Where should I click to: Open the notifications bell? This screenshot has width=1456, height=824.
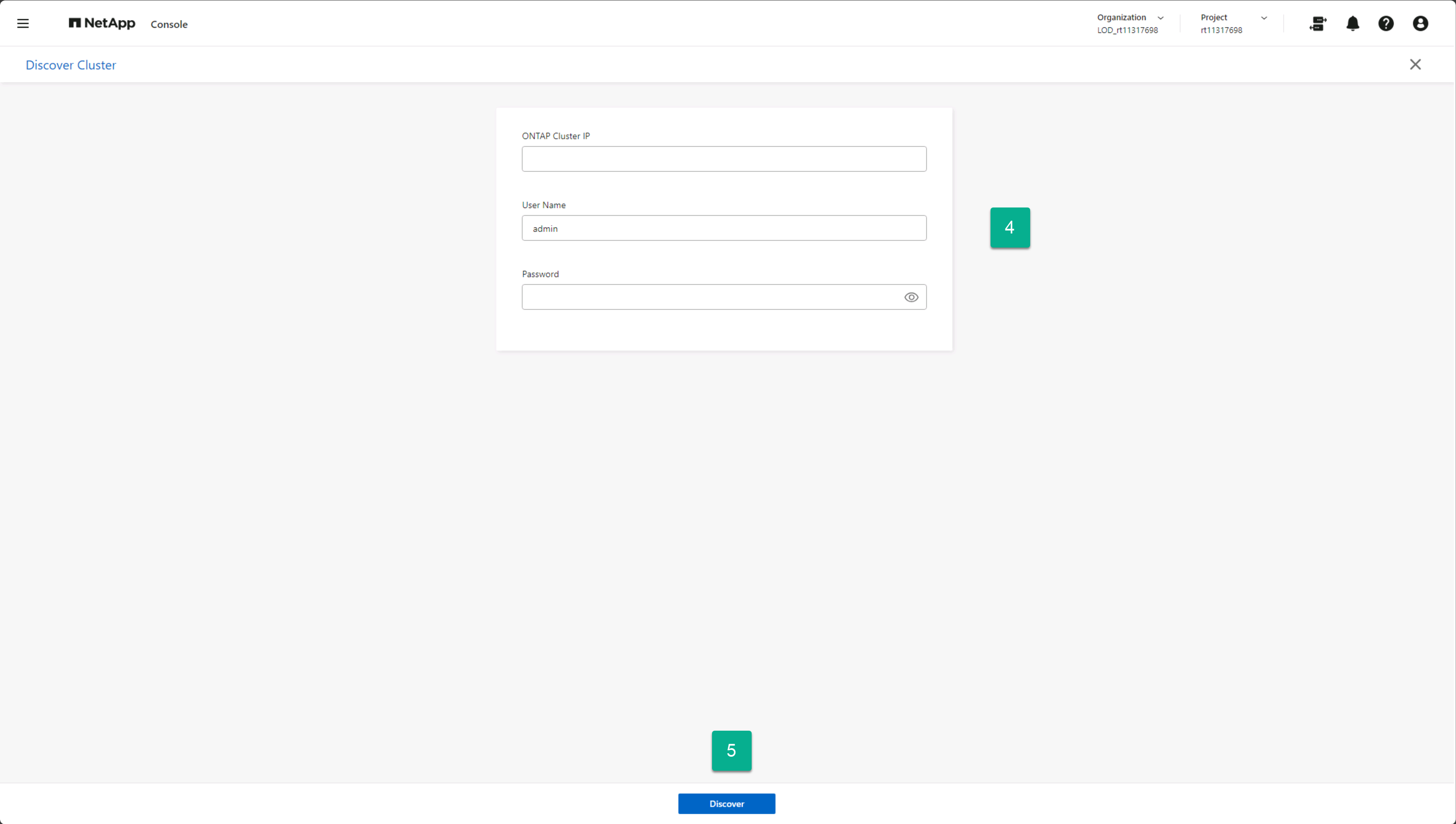click(x=1353, y=24)
